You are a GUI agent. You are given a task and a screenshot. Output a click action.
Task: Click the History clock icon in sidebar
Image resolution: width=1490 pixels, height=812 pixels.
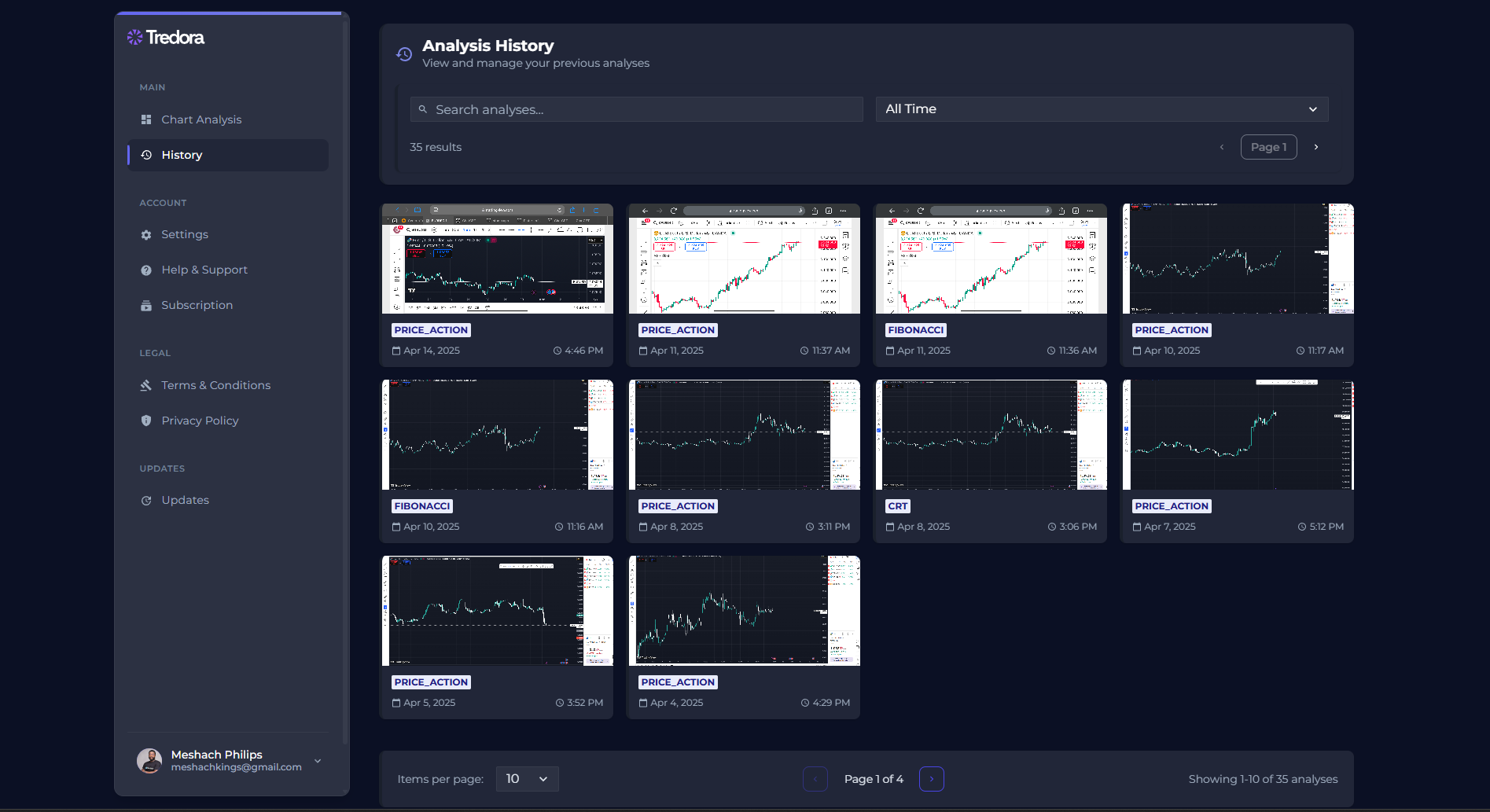point(146,155)
